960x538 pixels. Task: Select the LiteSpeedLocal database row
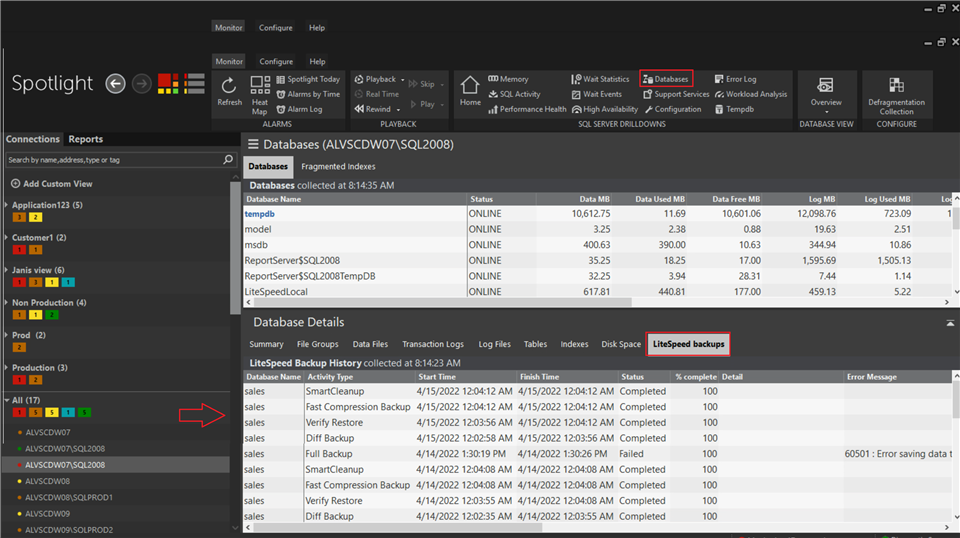[x=597, y=292]
